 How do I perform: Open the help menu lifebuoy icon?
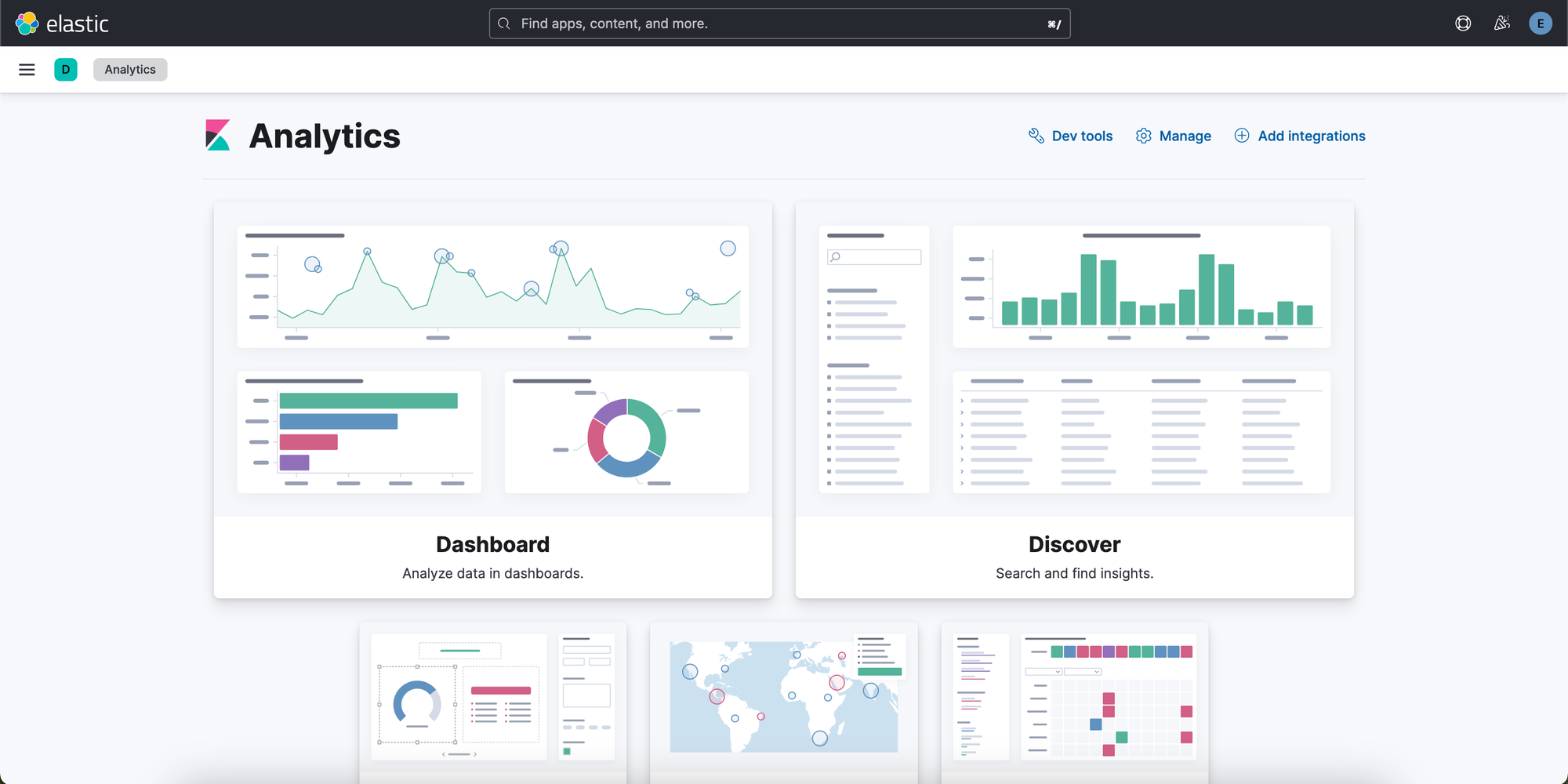click(1463, 24)
